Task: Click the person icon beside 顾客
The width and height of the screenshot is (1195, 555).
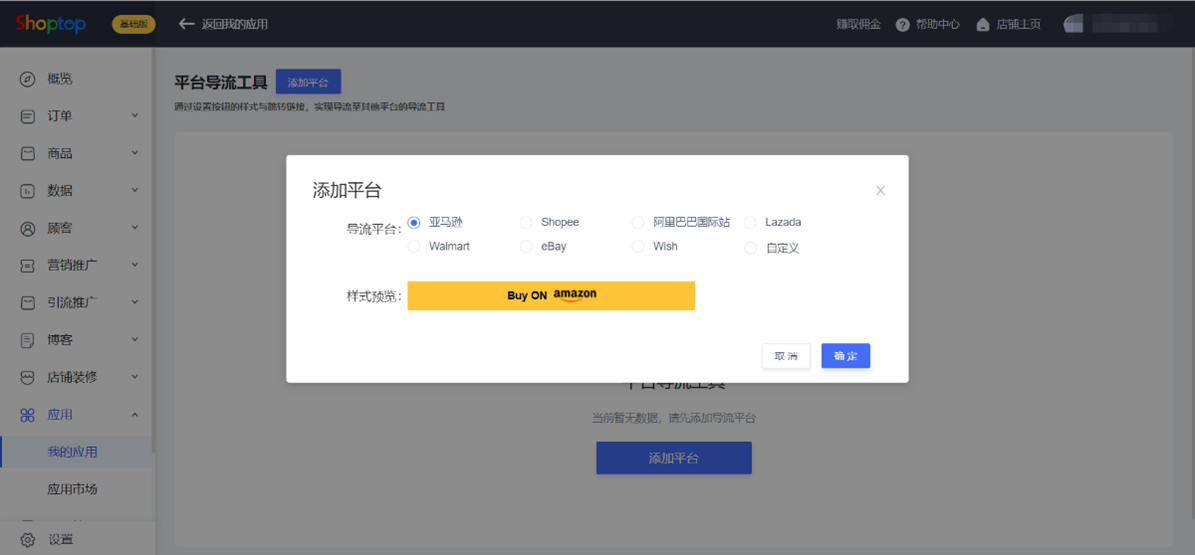Action: (x=27, y=228)
